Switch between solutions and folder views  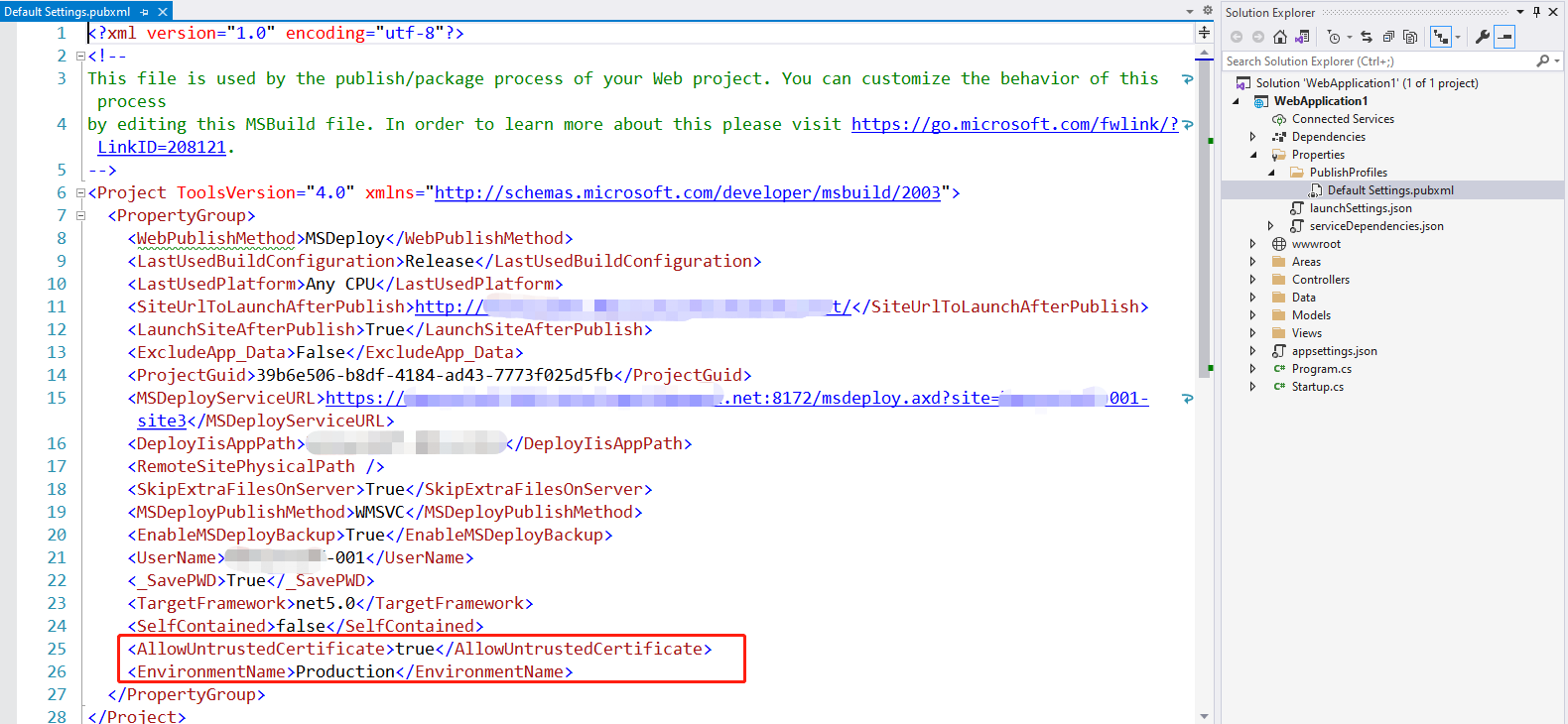click(1302, 37)
